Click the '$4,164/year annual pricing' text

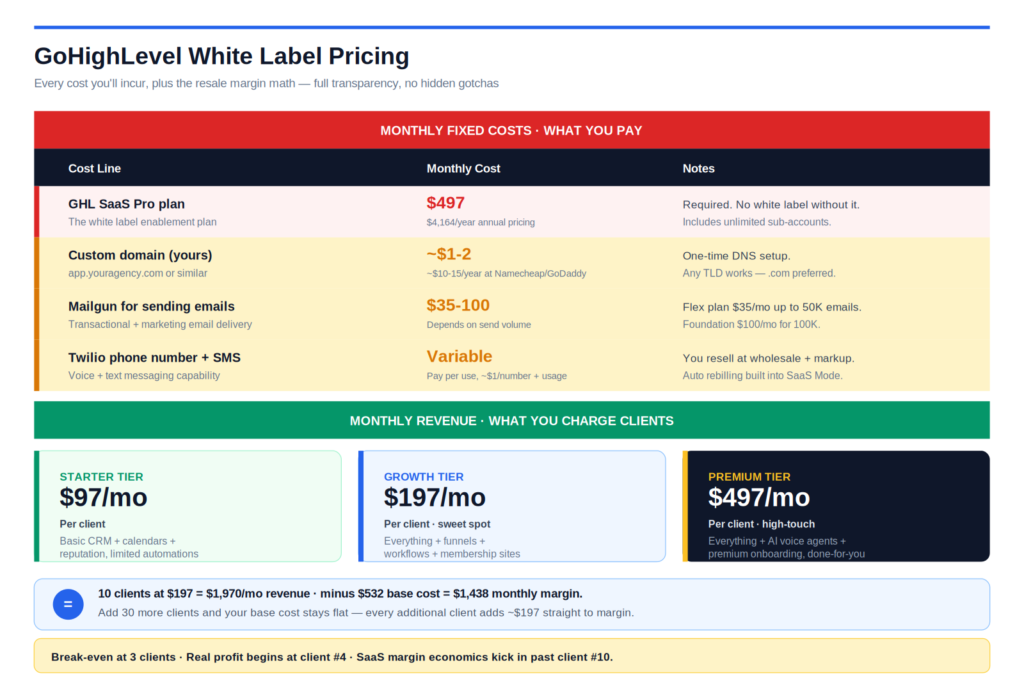pos(480,222)
